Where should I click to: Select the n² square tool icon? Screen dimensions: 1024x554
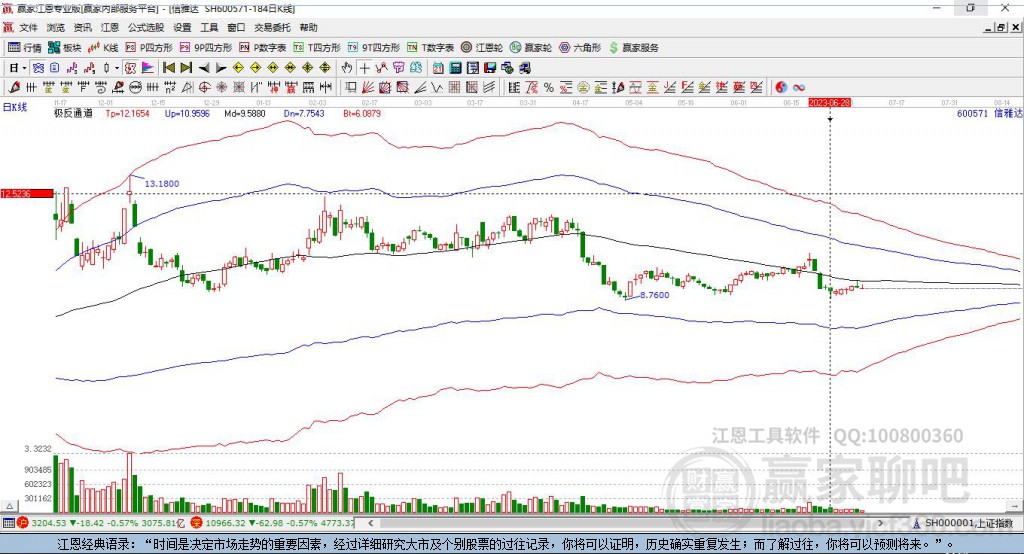click(x=170, y=88)
